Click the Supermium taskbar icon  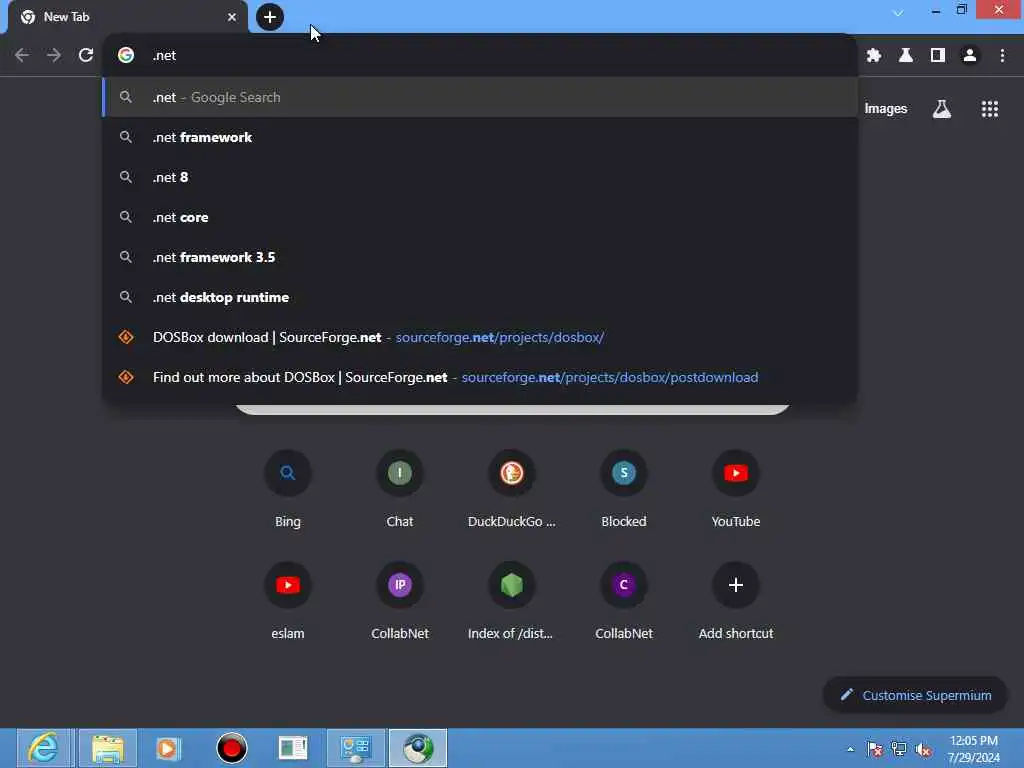pyautogui.click(x=418, y=748)
